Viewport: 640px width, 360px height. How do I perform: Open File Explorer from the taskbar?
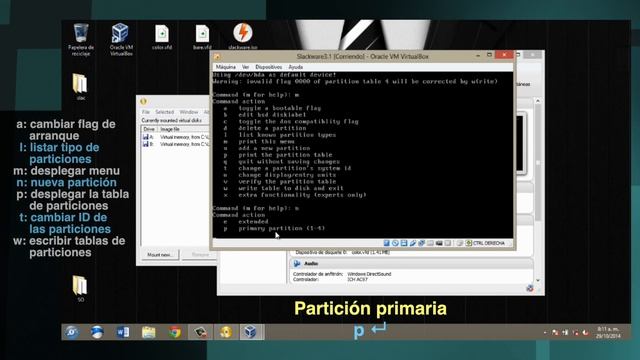(x=149, y=332)
